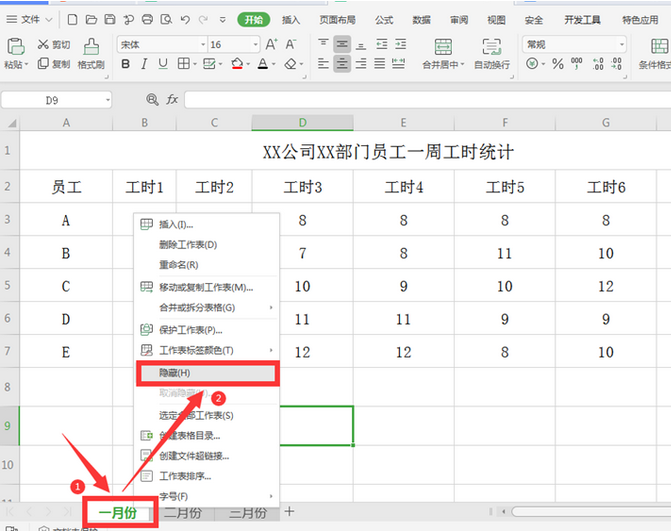Click the zoom magnifier beside fx
Viewport: 671px width, 532px height.
click(x=152, y=100)
